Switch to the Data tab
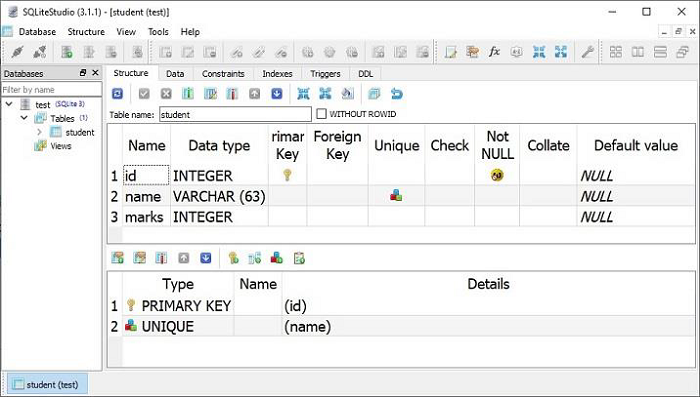 175,74
